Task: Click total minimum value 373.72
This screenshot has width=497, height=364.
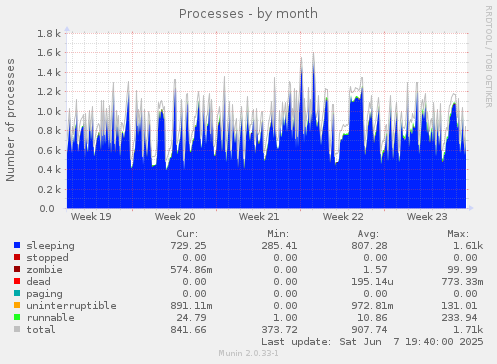Action: point(279,330)
